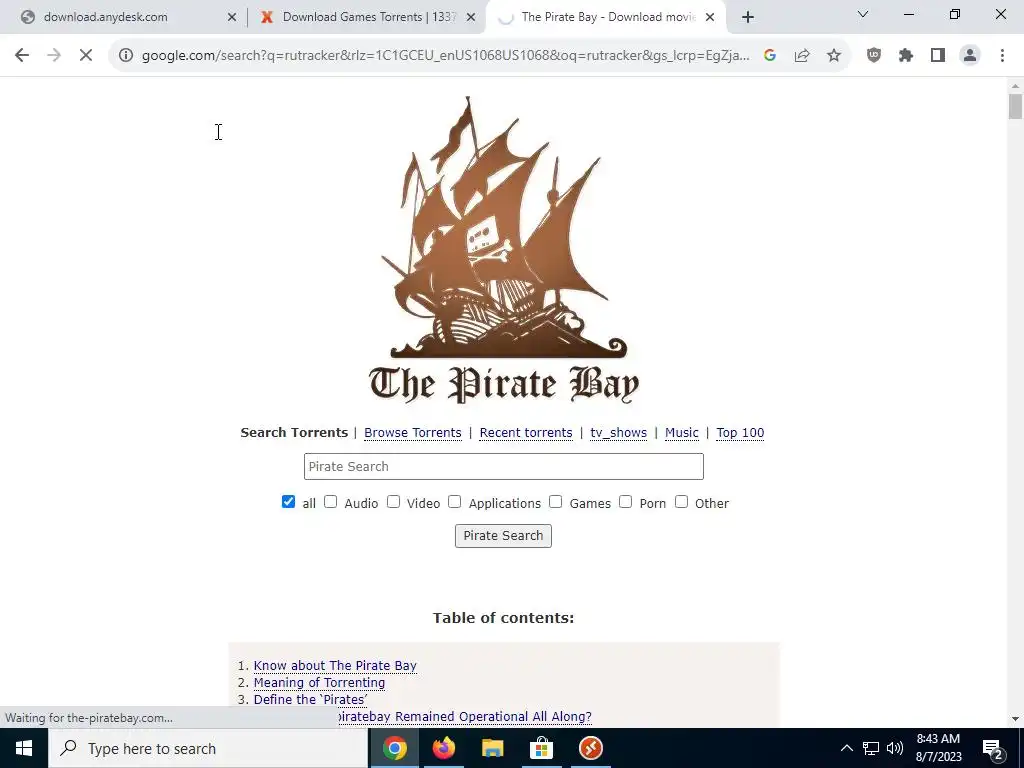This screenshot has width=1024, height=768.
Task: Open network status tray icon
Action: pos(871,748)
